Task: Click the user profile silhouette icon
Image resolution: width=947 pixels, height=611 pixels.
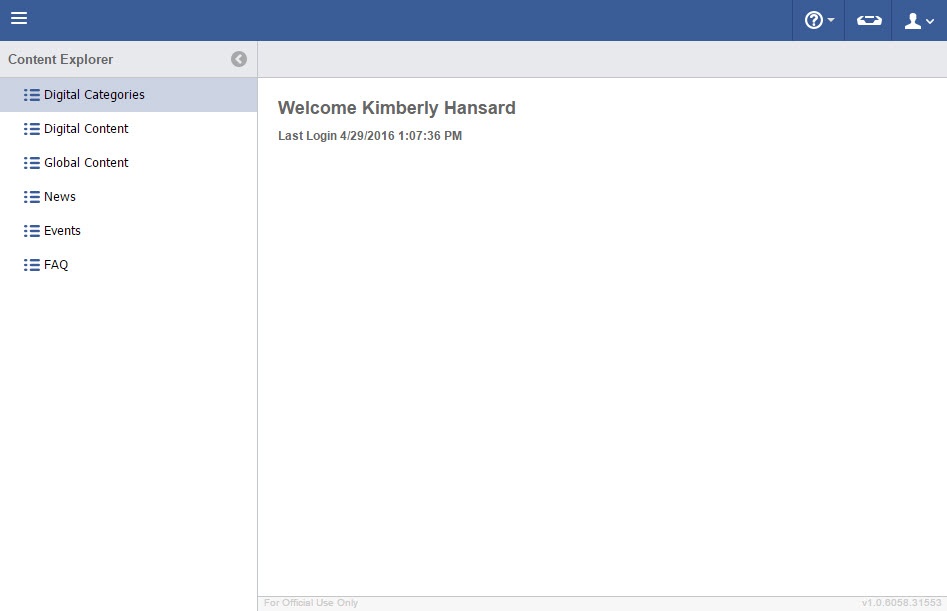Action: [x=912, y=20]
